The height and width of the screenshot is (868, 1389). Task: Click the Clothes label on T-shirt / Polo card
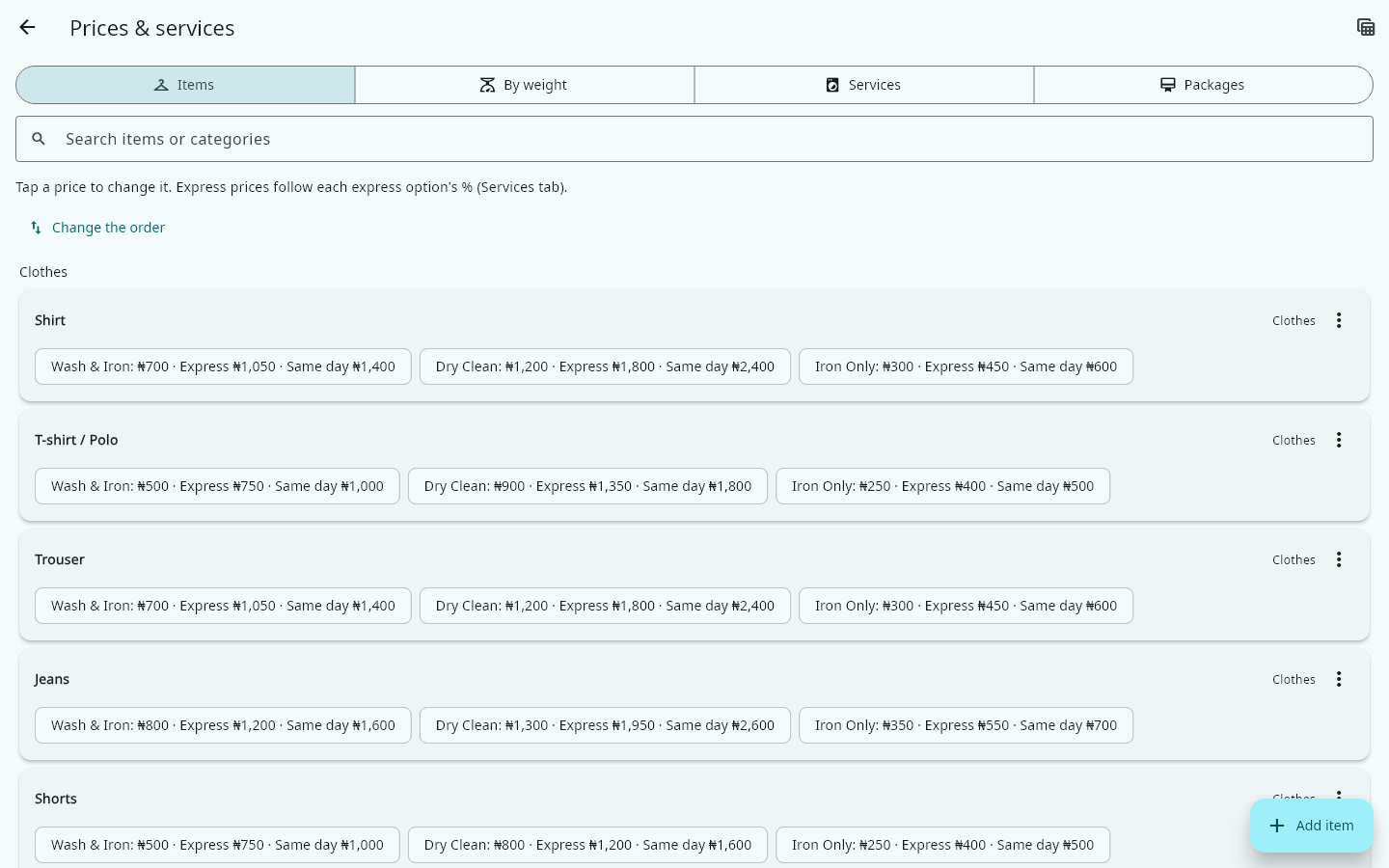(1294, 440)
